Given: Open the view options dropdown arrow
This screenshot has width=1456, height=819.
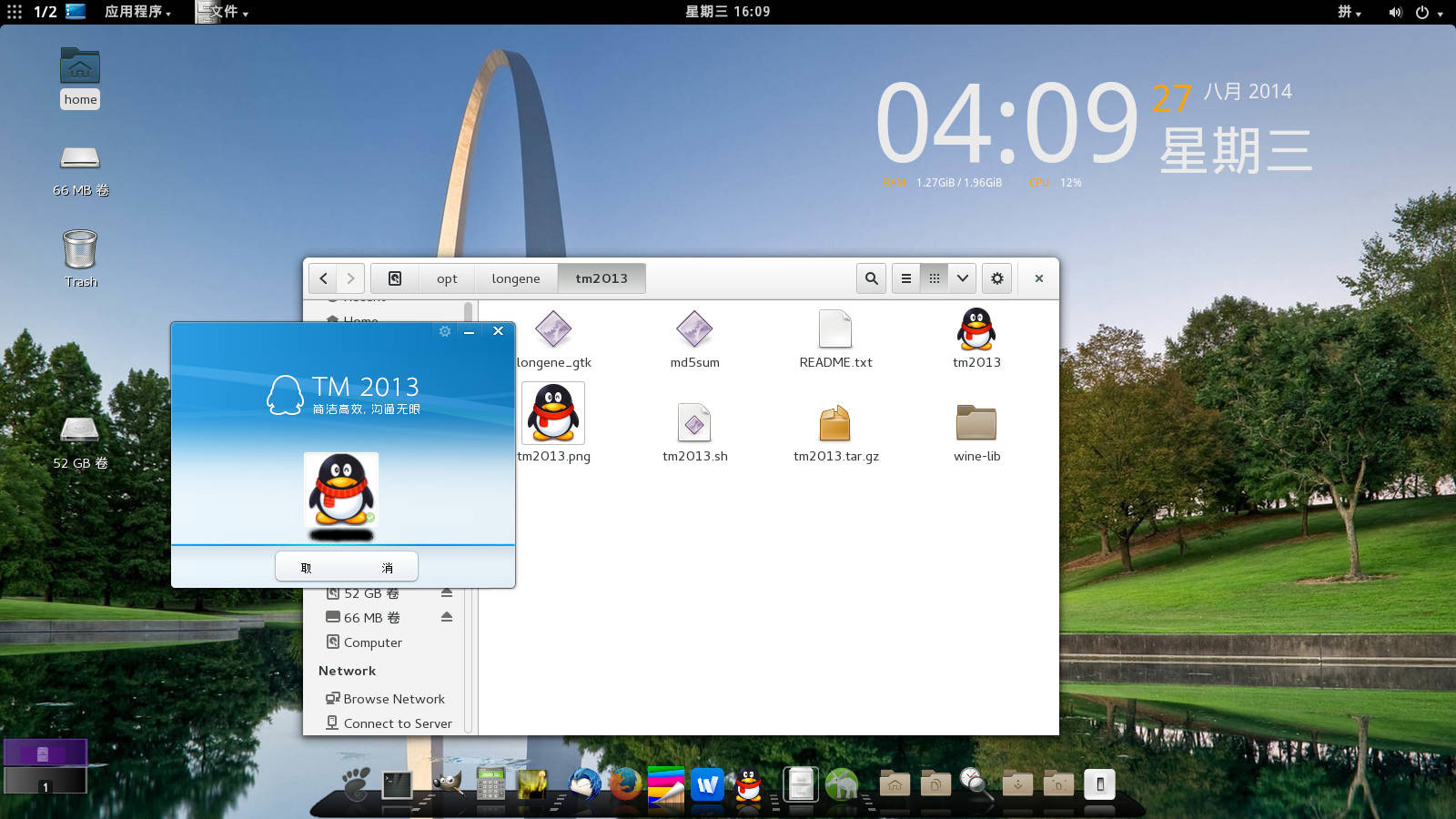Looking at the screenshot, I should point(962,278).
